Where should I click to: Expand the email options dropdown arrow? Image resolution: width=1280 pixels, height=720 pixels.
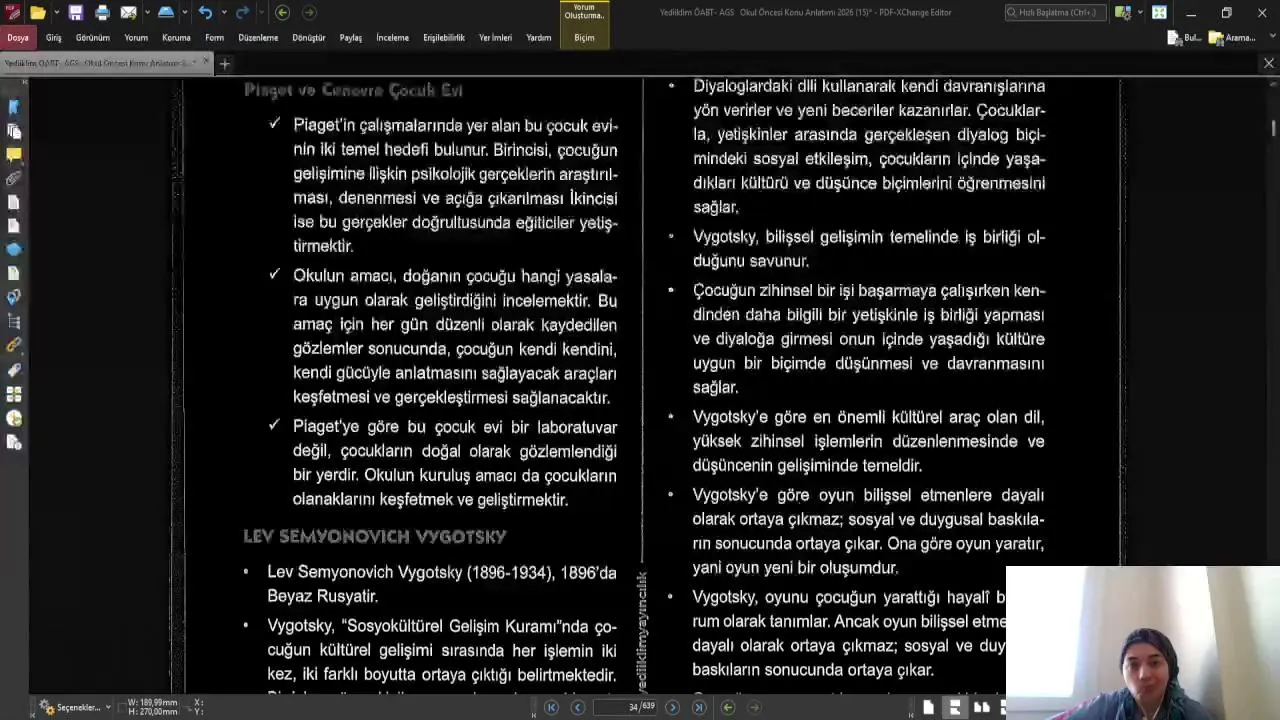coord(146,13)
